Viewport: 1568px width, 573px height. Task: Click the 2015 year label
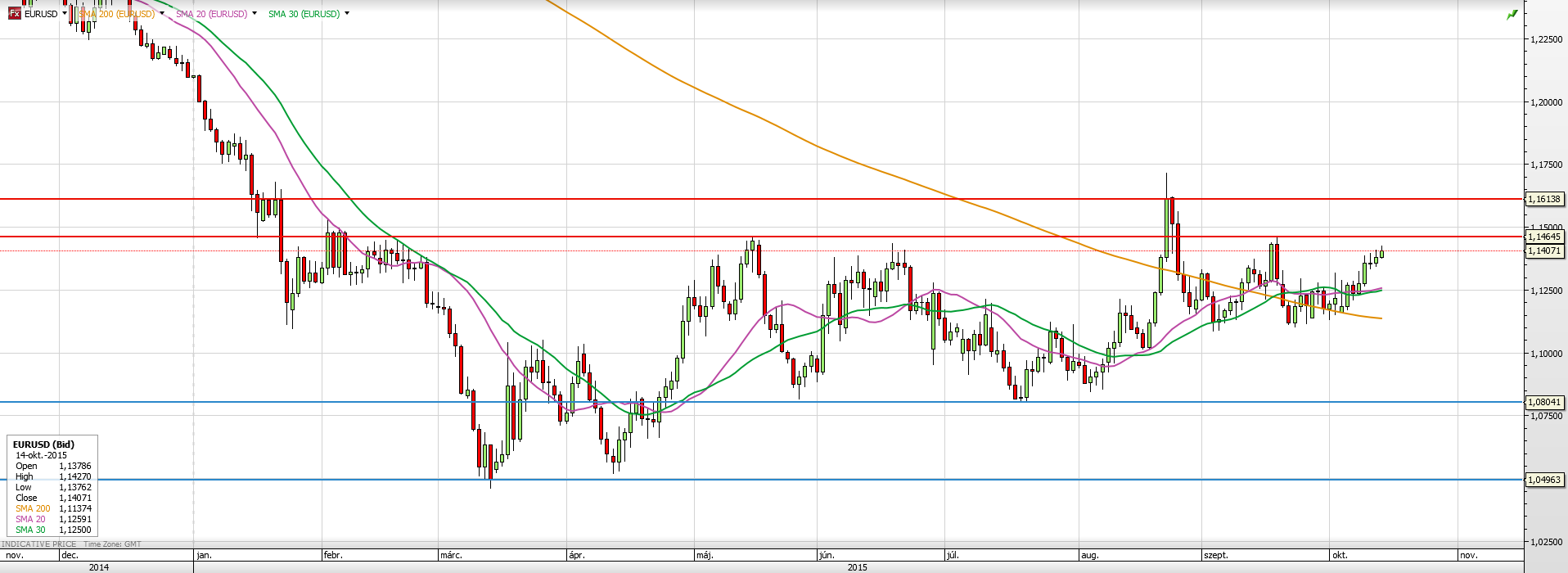(x=858, y=567)
